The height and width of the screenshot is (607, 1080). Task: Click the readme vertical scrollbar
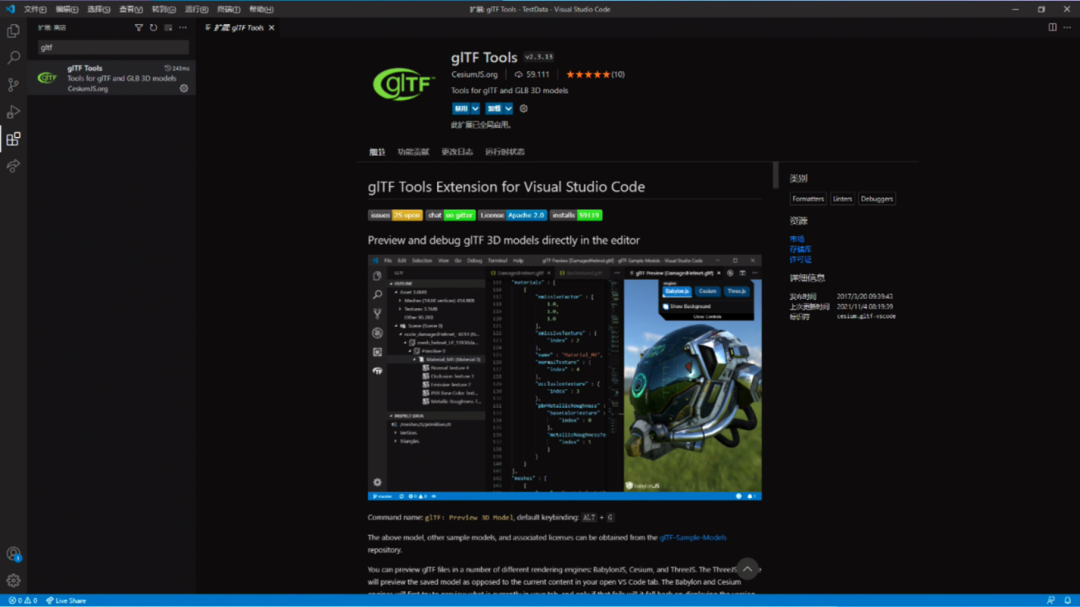click(x=776, y=175)
